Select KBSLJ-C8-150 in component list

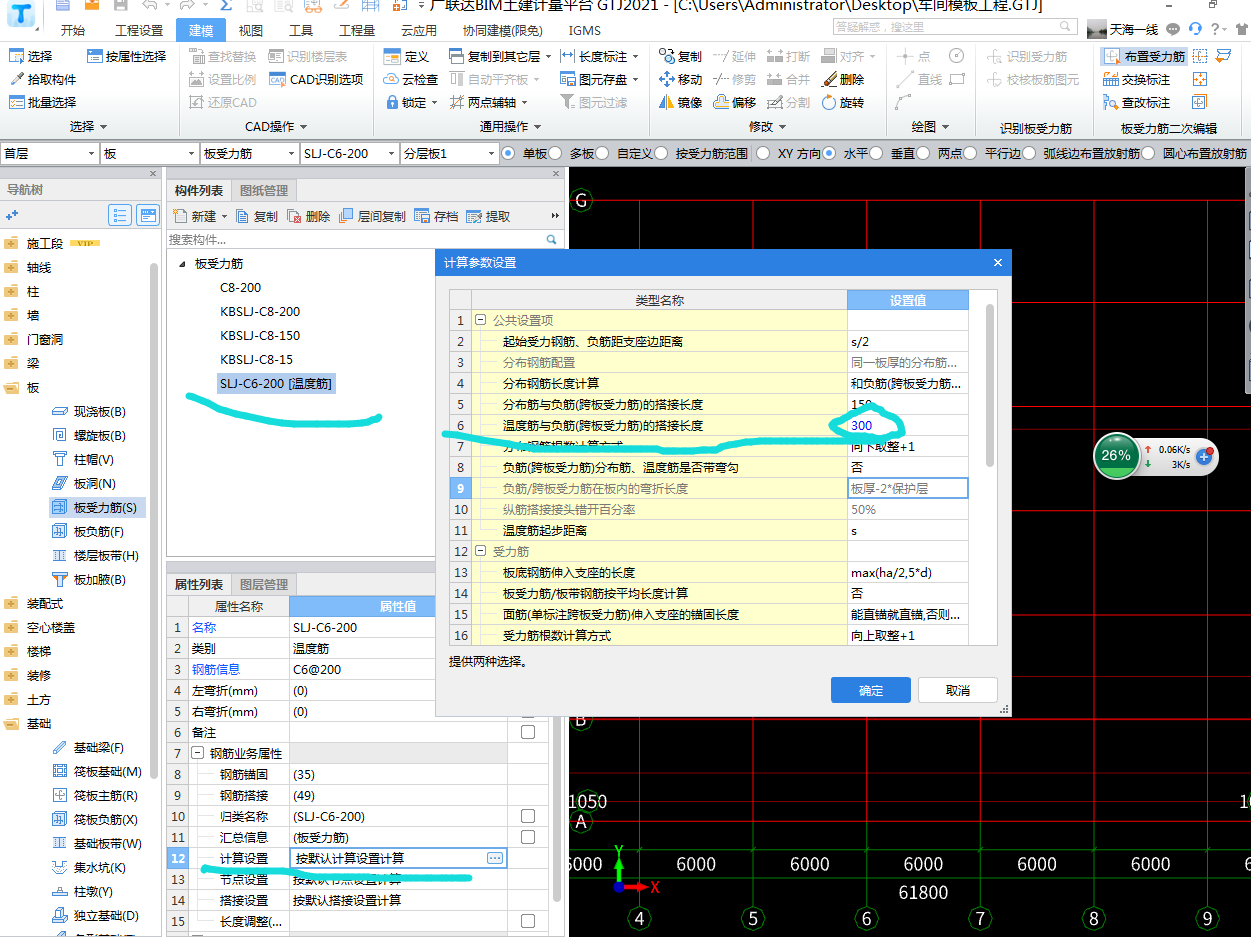point(260,335)
